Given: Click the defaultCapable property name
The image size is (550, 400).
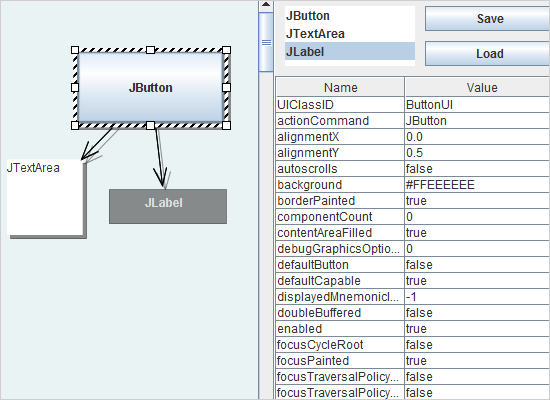Looking at the screenshot, I should pos(340,281).
